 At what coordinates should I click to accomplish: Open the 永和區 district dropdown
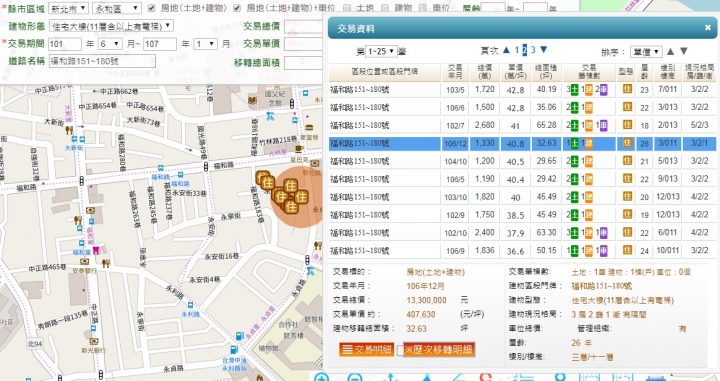point(117,8)
